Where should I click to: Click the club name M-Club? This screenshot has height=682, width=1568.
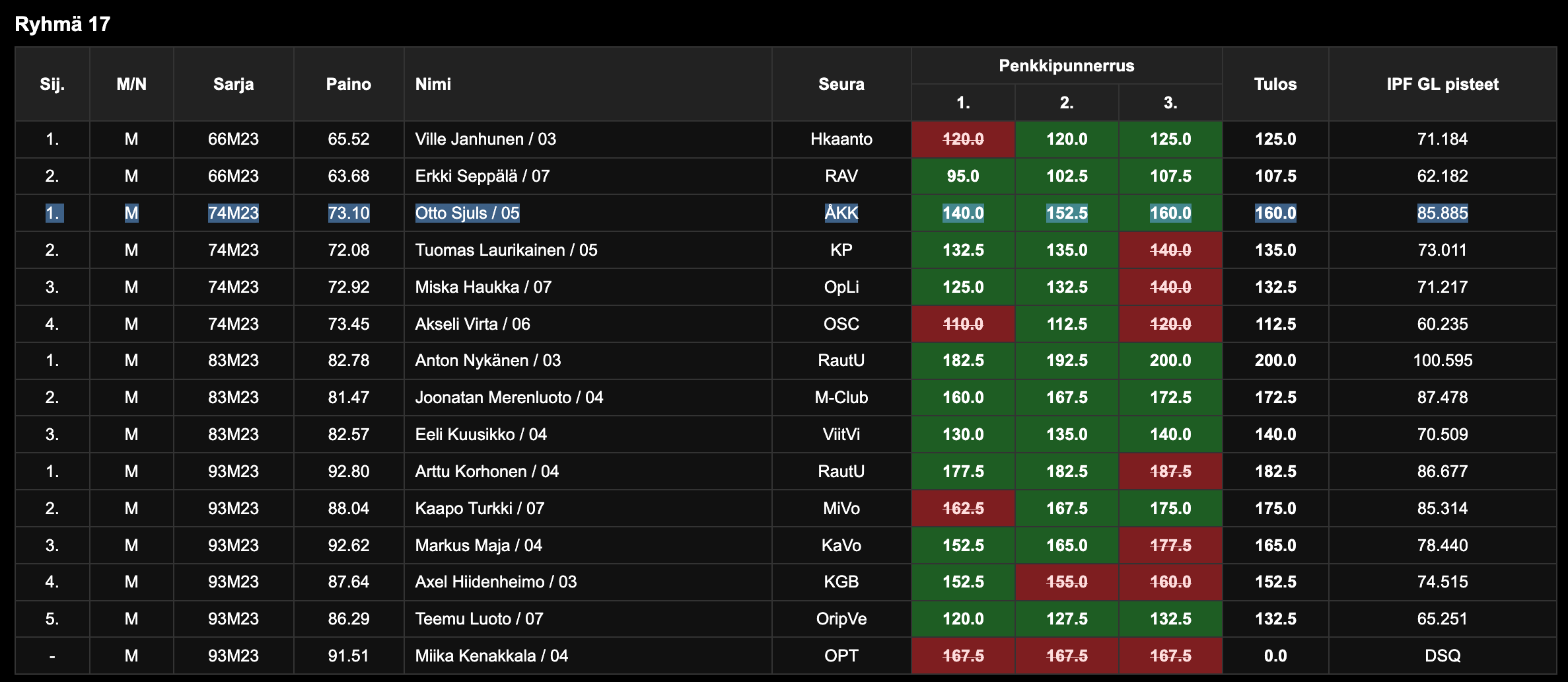tap(841, 397)
